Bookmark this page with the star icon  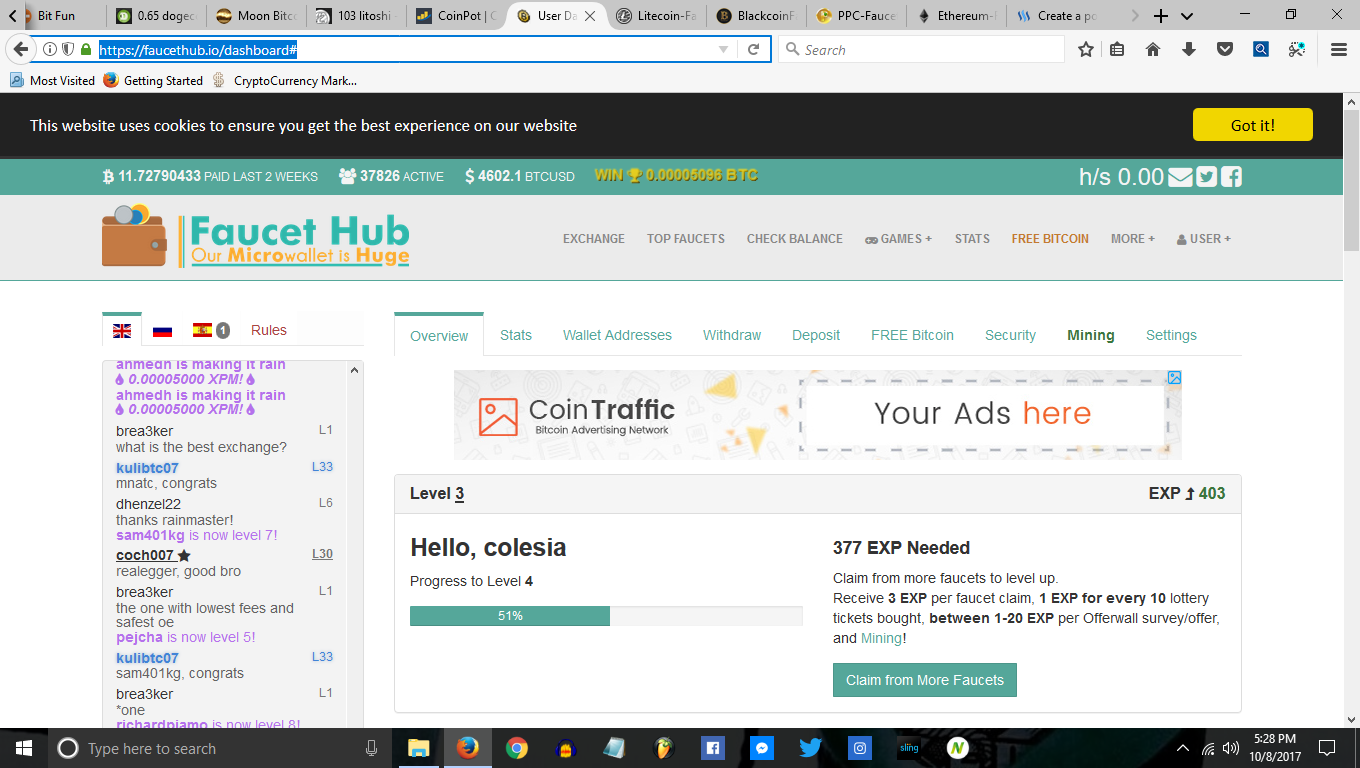click(1086, 49)
